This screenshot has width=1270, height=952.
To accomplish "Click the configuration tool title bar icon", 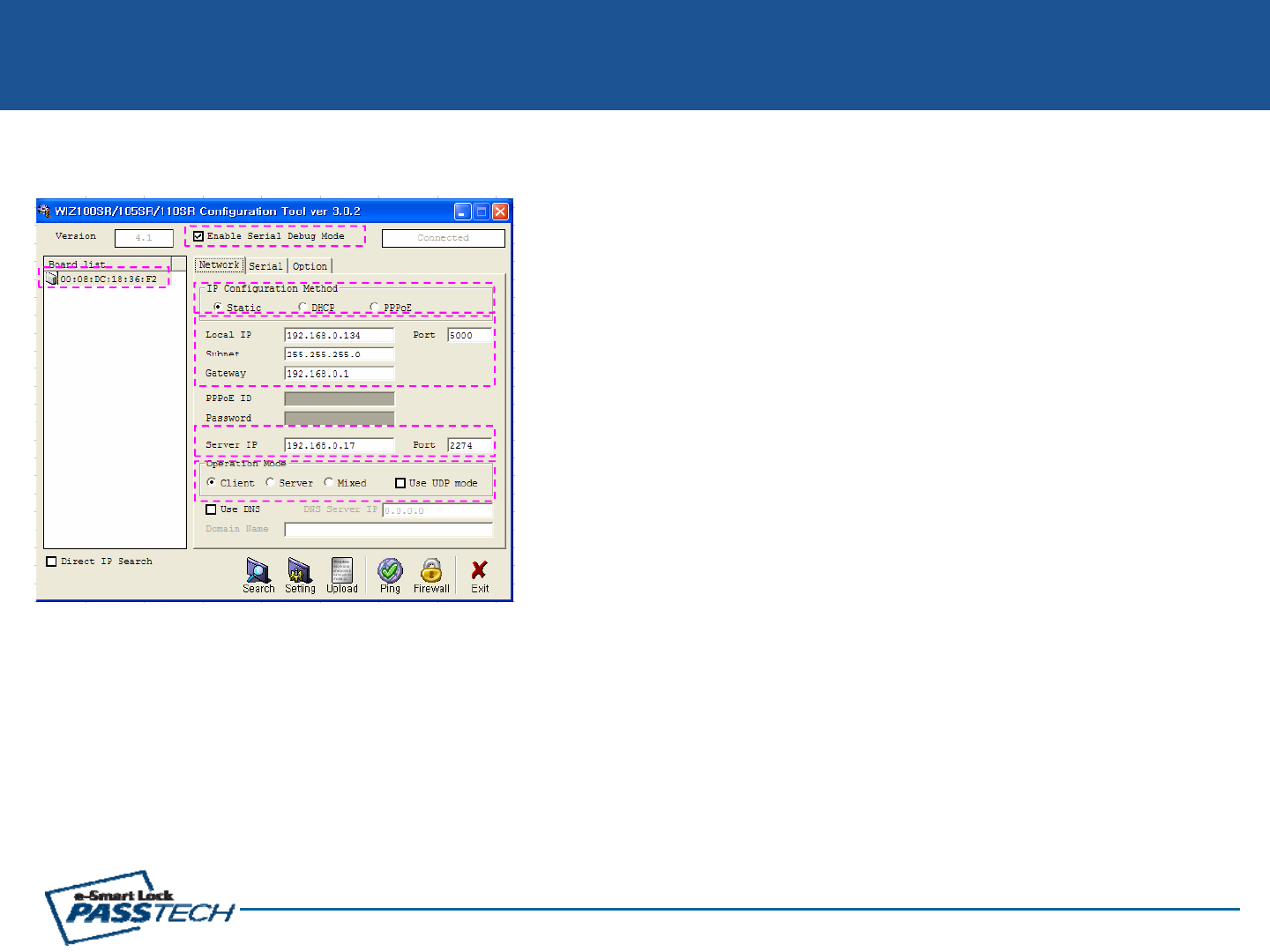I will 44,211.
